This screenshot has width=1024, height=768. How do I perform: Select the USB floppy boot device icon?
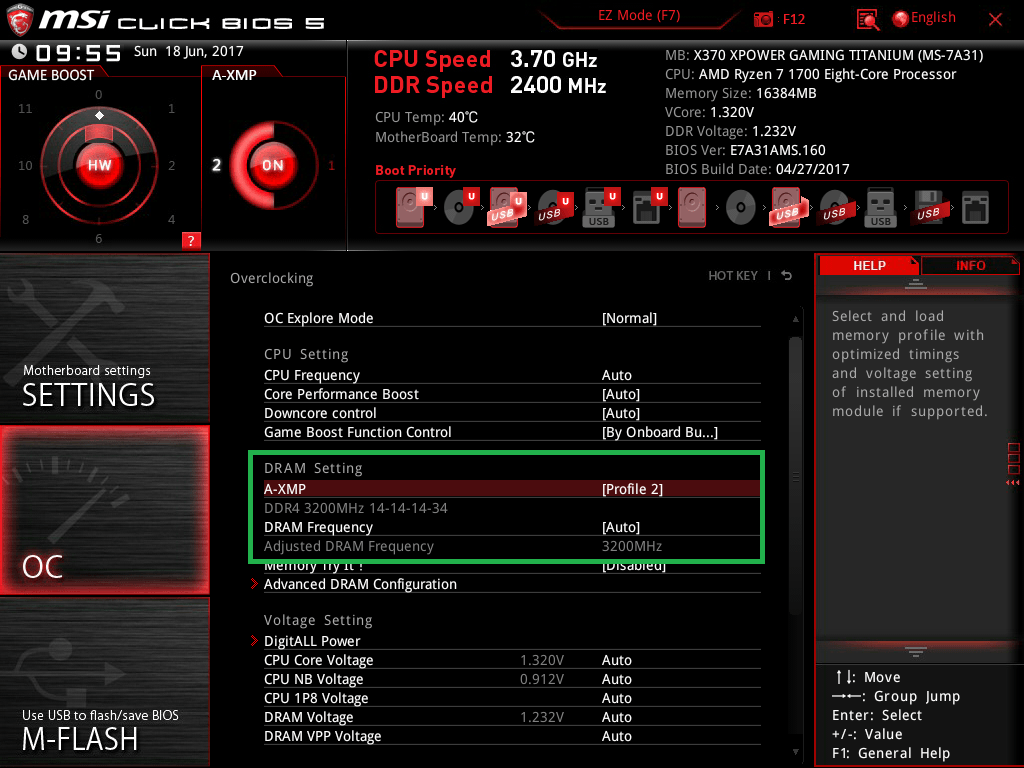coord(928,207)
